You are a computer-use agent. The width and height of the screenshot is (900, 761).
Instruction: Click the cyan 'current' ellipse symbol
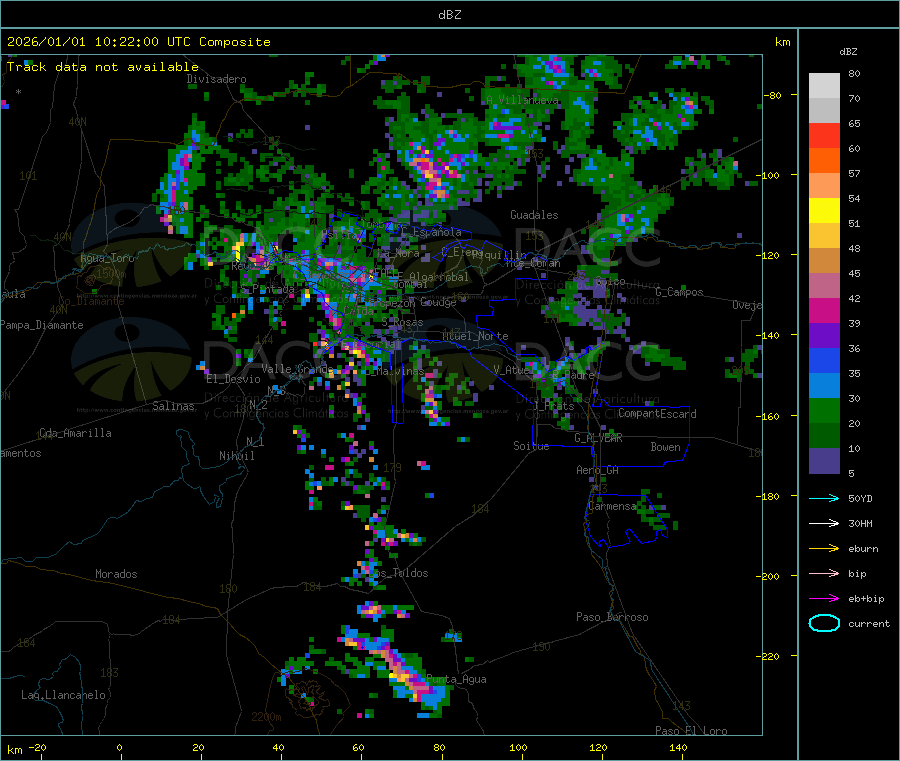click(x=824, y=623)
